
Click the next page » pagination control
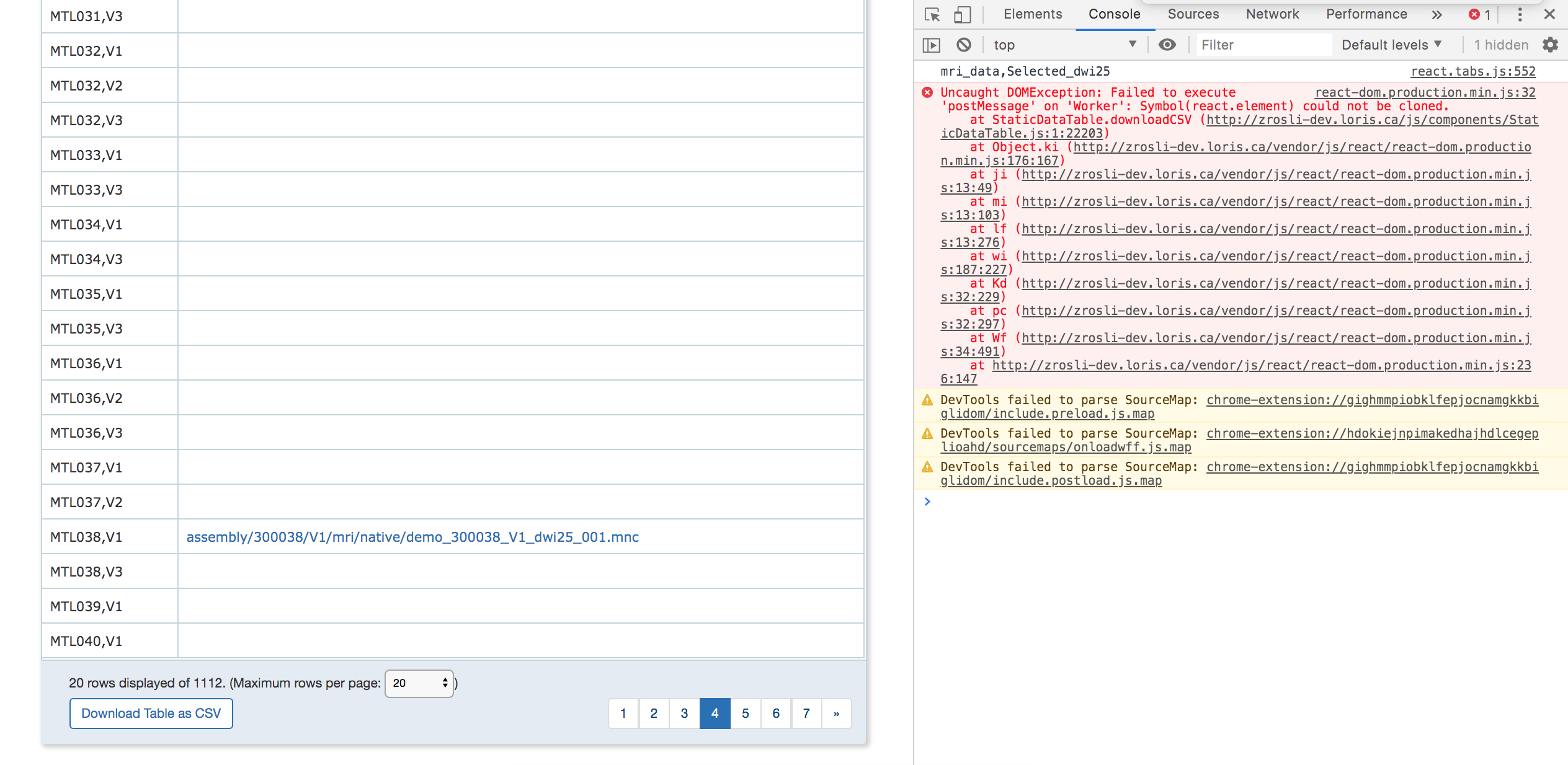pos(836,714)
